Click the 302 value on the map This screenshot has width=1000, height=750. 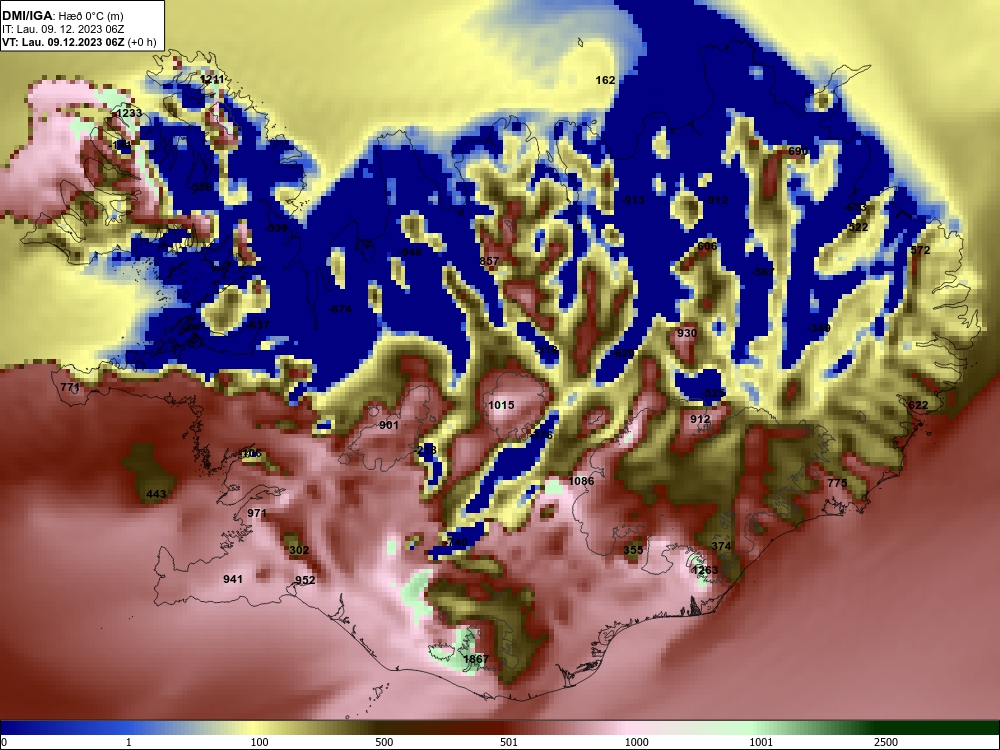coord(299,550)
